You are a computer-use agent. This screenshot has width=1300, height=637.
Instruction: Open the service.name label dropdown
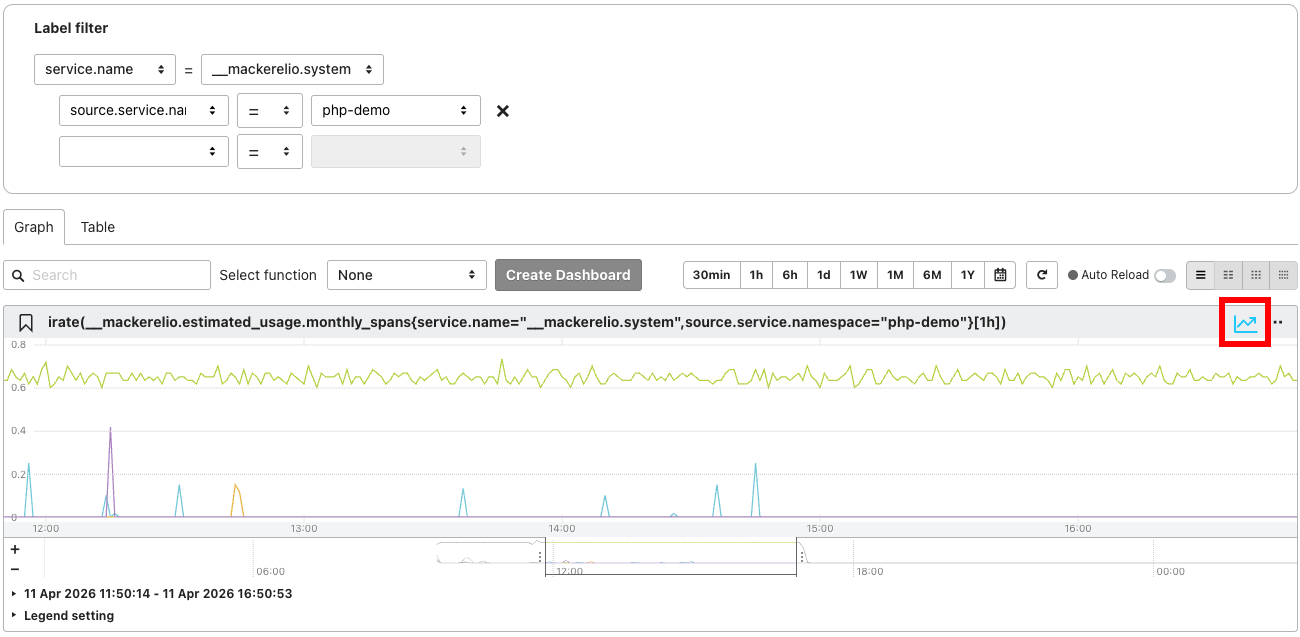tap(105, 70)
